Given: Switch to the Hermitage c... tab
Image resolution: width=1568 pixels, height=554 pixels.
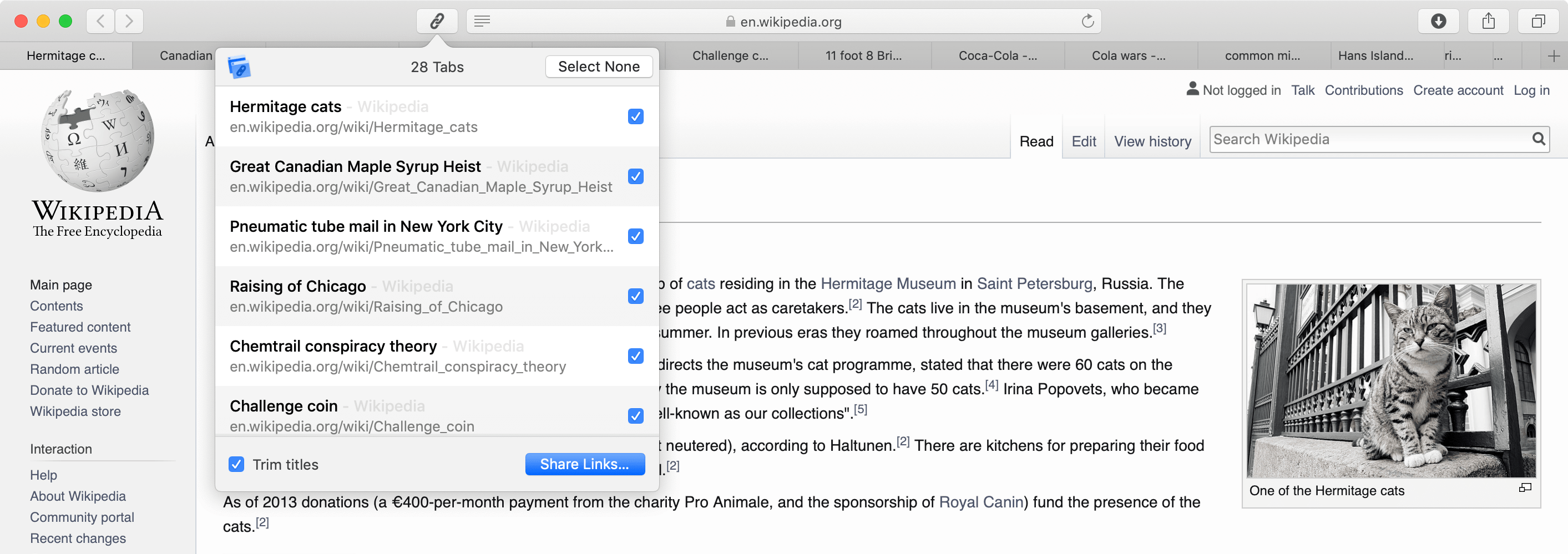Looking at the screenshot, I should coord(65,56).
